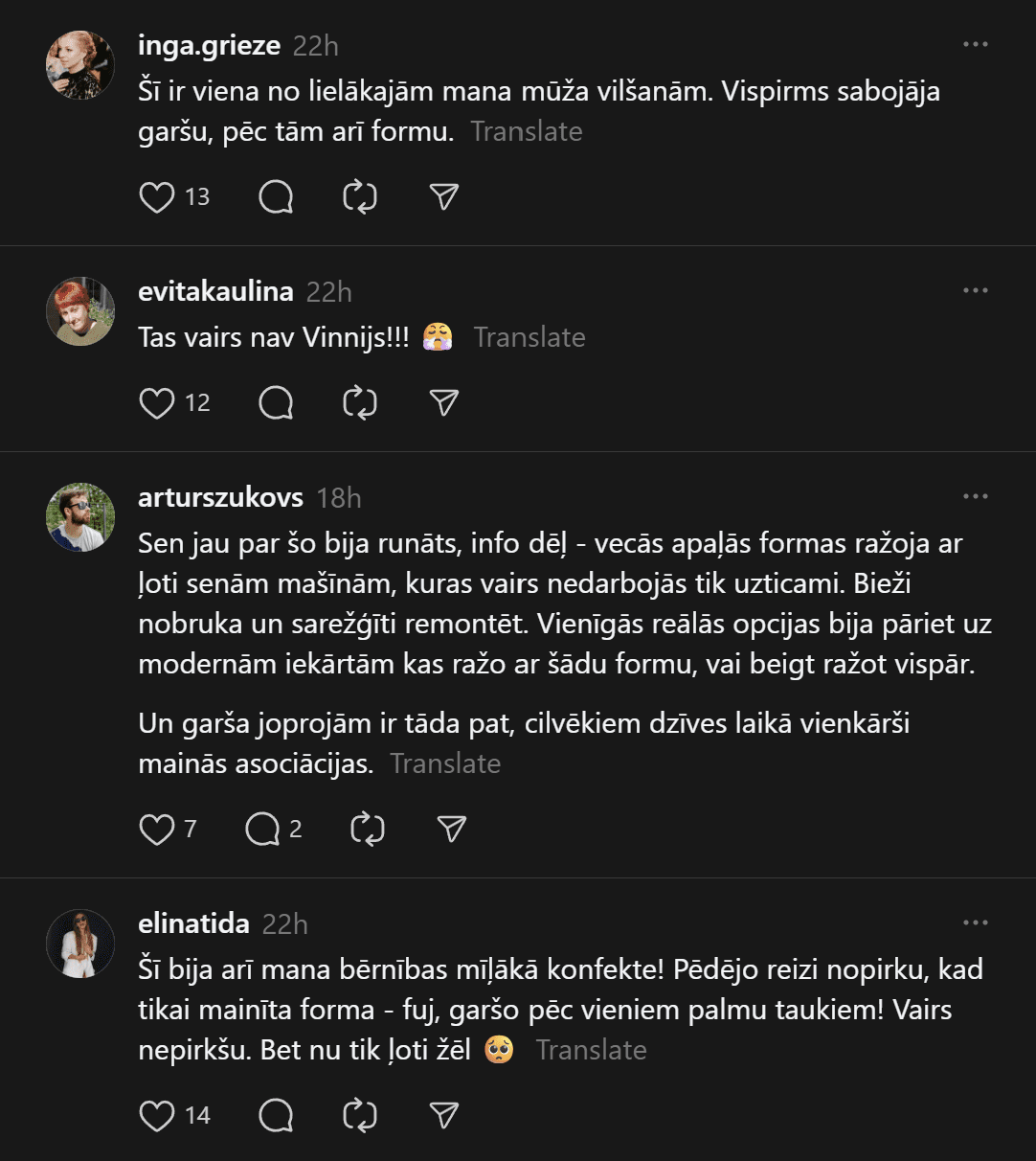This screenshot has width=1036, height=1161.
Task: Open more options for arturszukovs's post
Action: click(x=975, y=497)
